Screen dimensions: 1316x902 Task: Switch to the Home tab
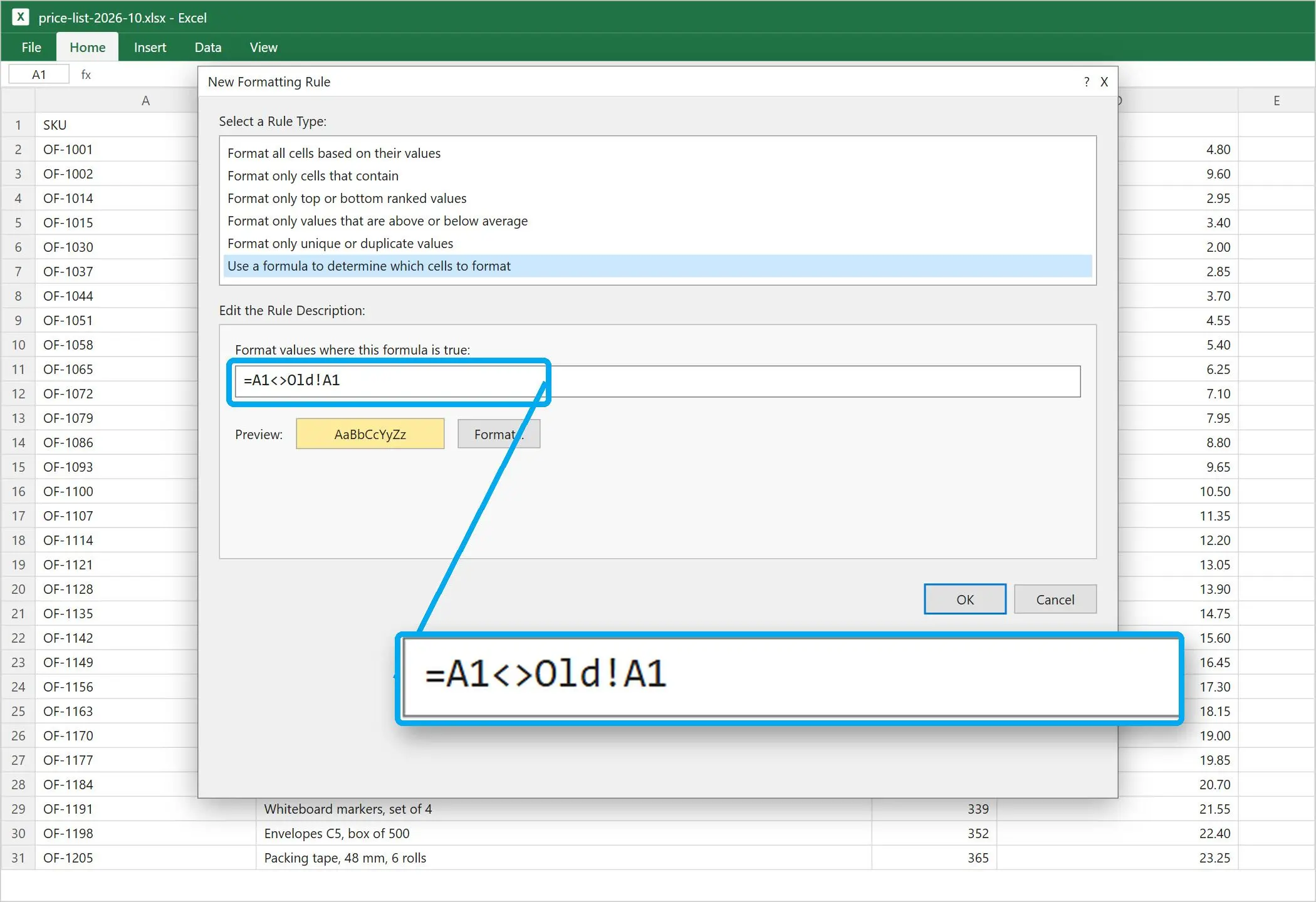[x=88, y=47]
